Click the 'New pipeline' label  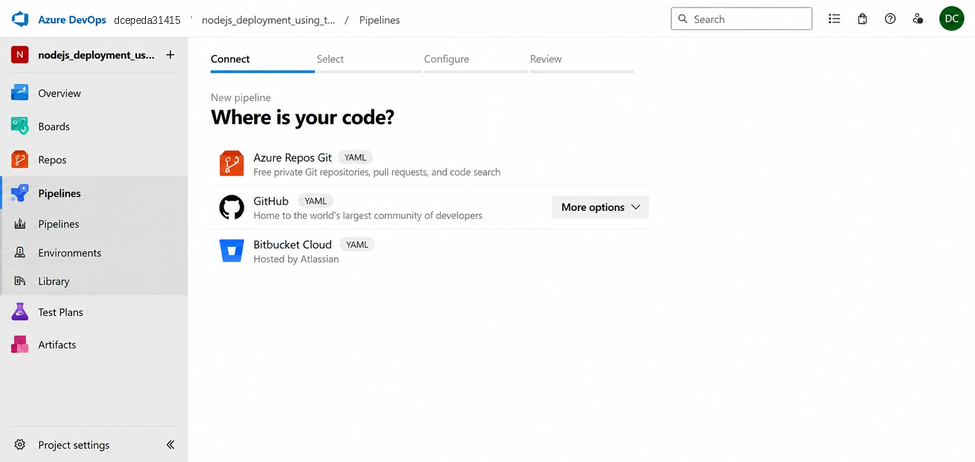(241, 98)
